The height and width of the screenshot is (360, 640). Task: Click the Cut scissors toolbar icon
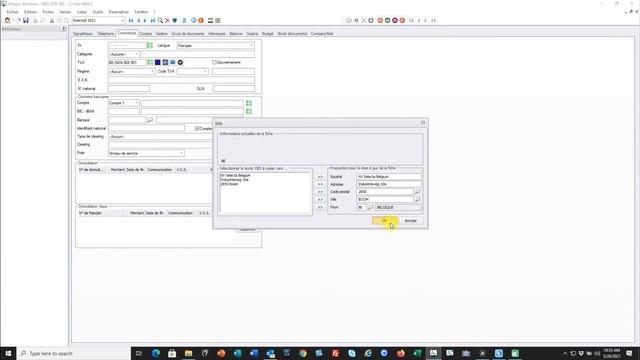pos(52,20)
